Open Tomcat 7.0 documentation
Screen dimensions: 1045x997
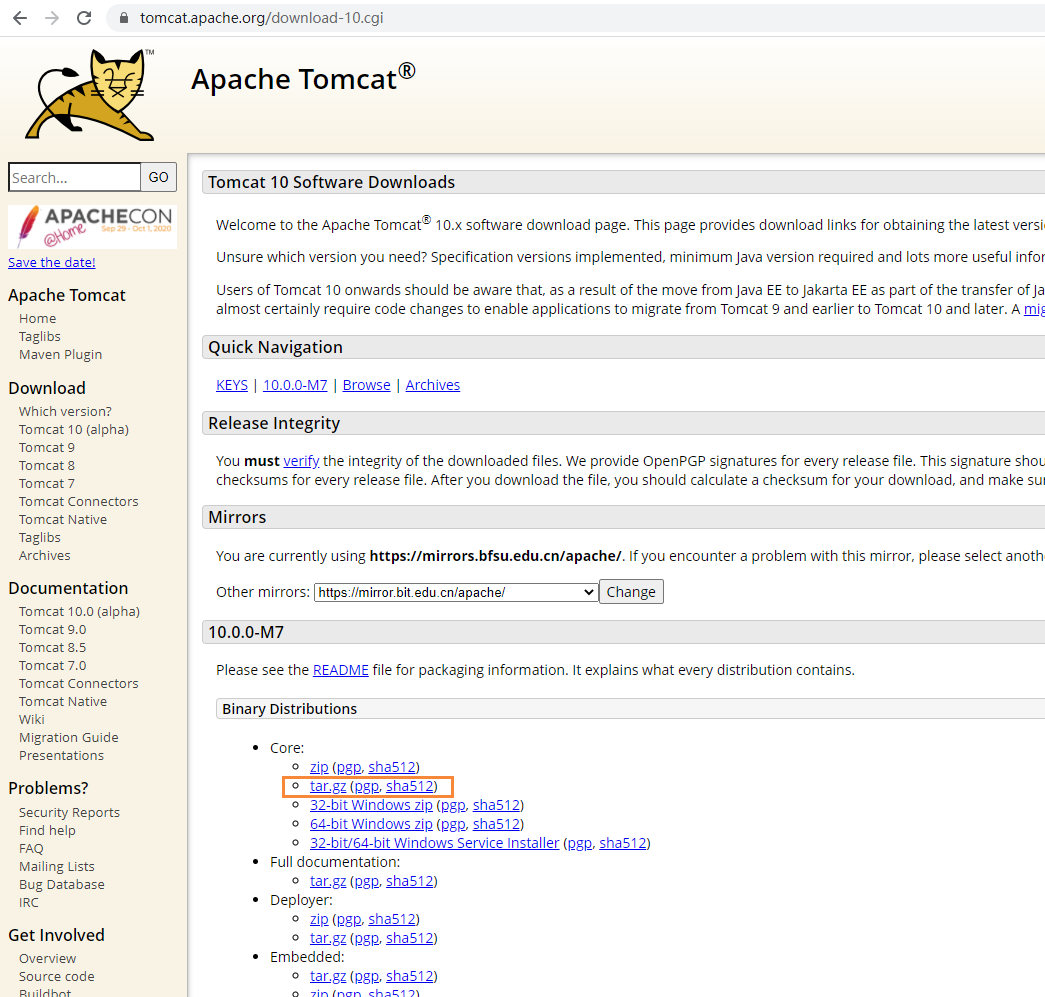[53, 665]
